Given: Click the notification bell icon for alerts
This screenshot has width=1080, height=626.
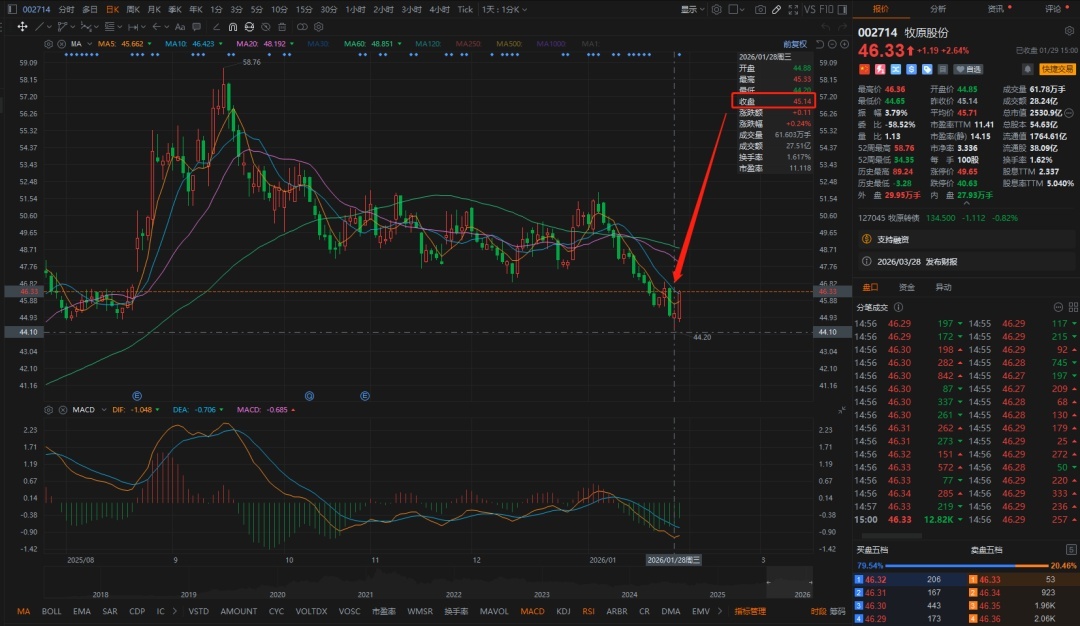Looking at the screenshot, I should coord(1027,69).
